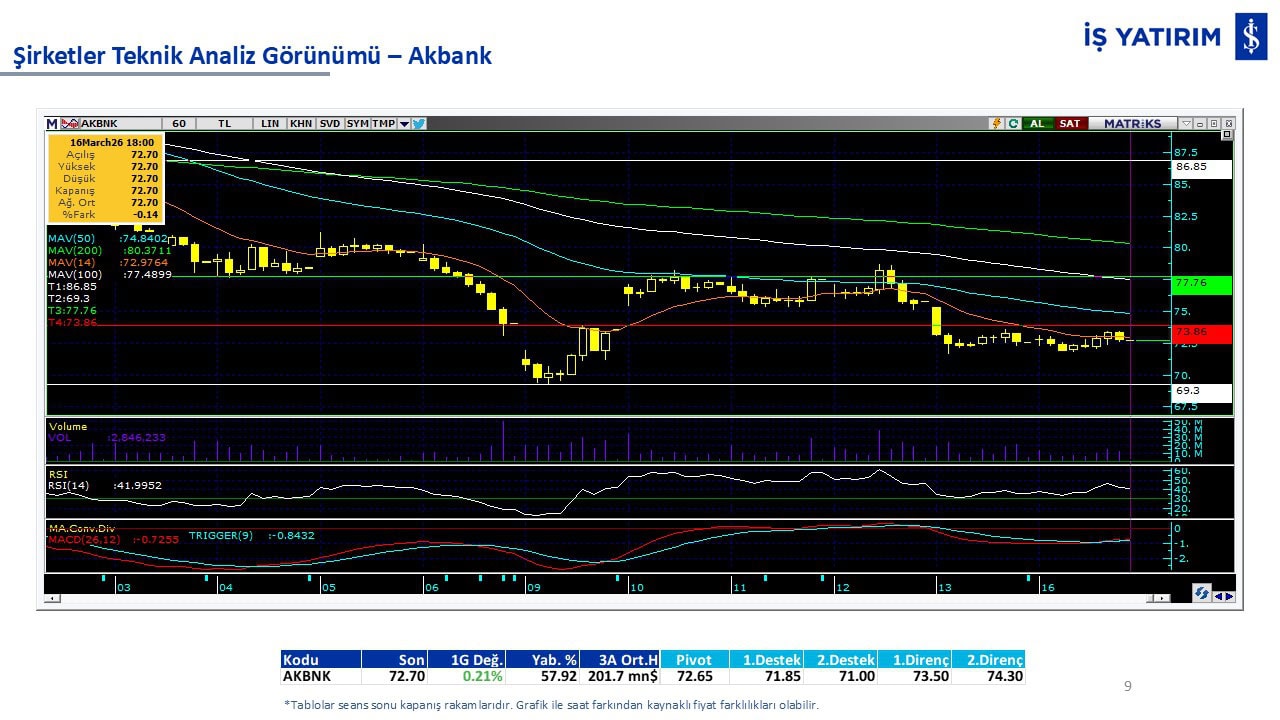The width and height of the screenshot is (1280, 720).
Task: Expand the dropdown arrow after TMP
Action: click(404, 124)
